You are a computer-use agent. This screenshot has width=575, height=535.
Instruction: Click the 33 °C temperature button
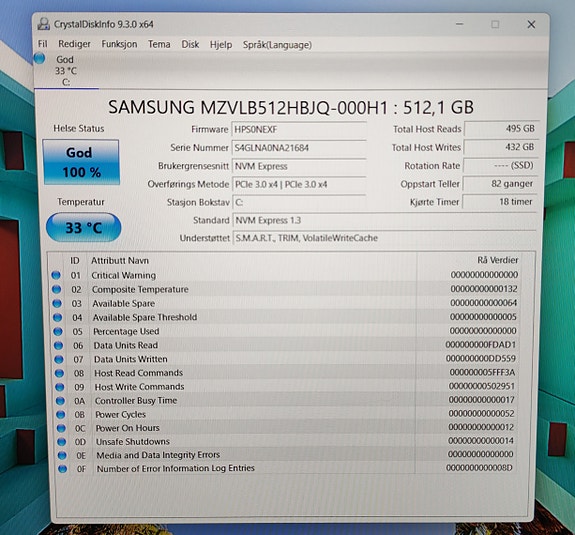pyautogui.click(x=84, y=227)
